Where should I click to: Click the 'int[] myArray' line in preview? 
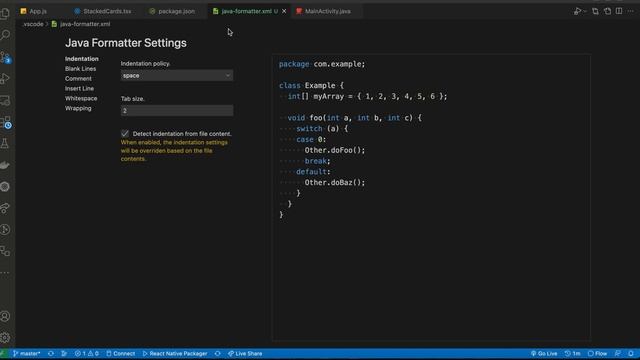pos(367,96)
